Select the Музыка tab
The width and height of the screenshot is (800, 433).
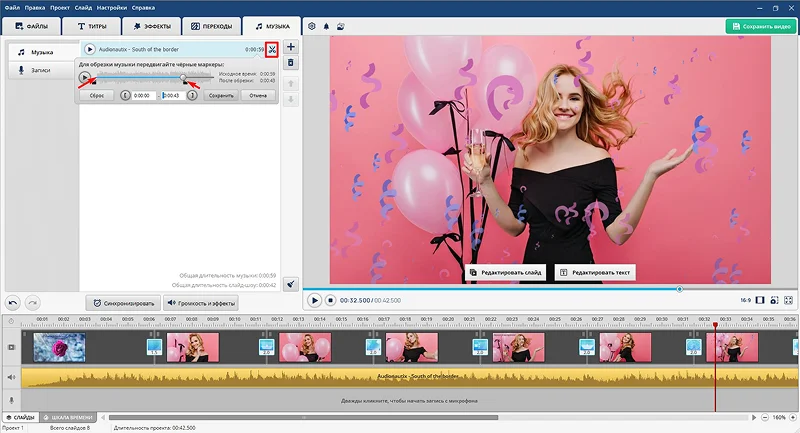[272, 26]
